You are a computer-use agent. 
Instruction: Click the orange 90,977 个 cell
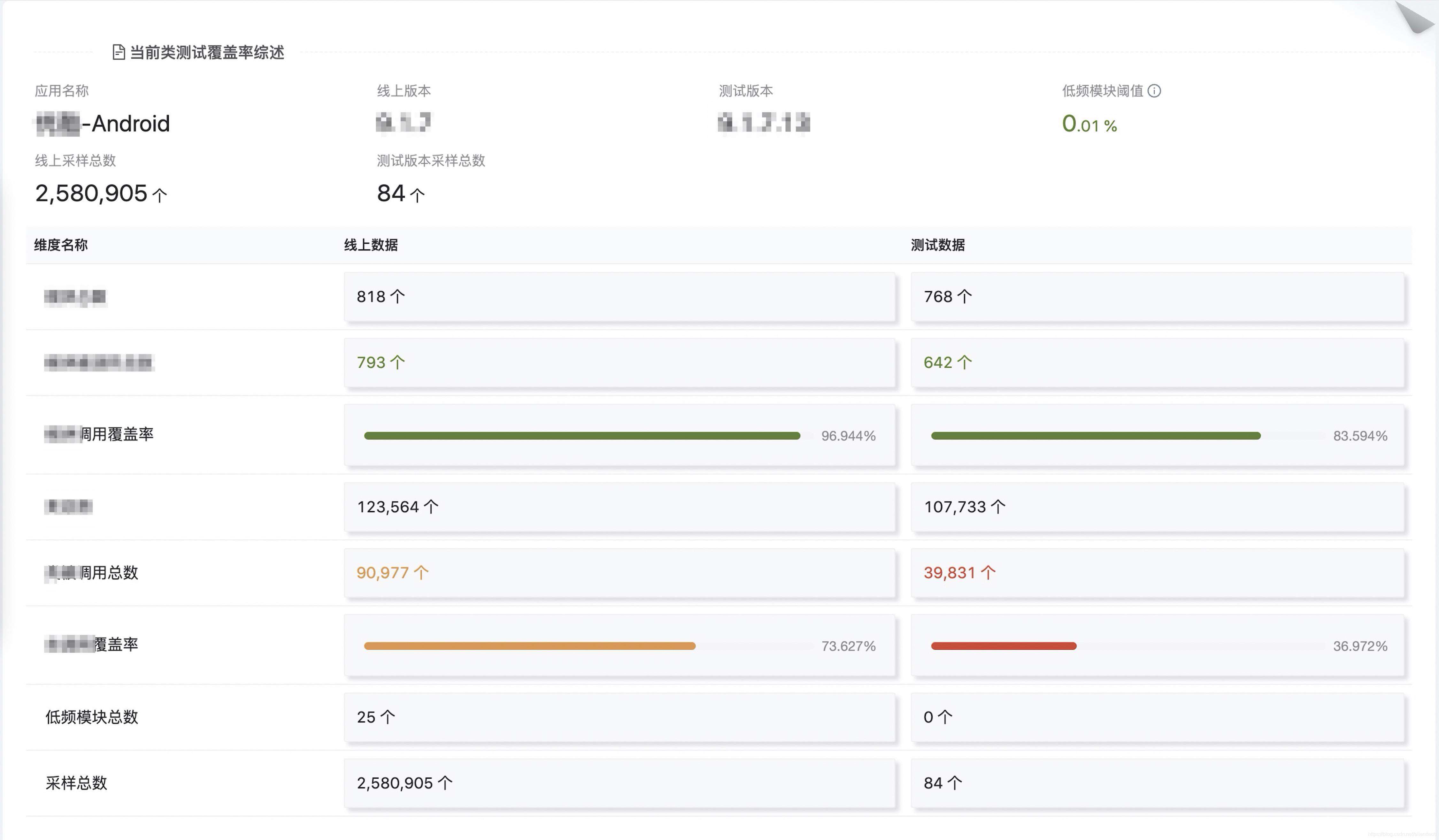pos(619,573)
